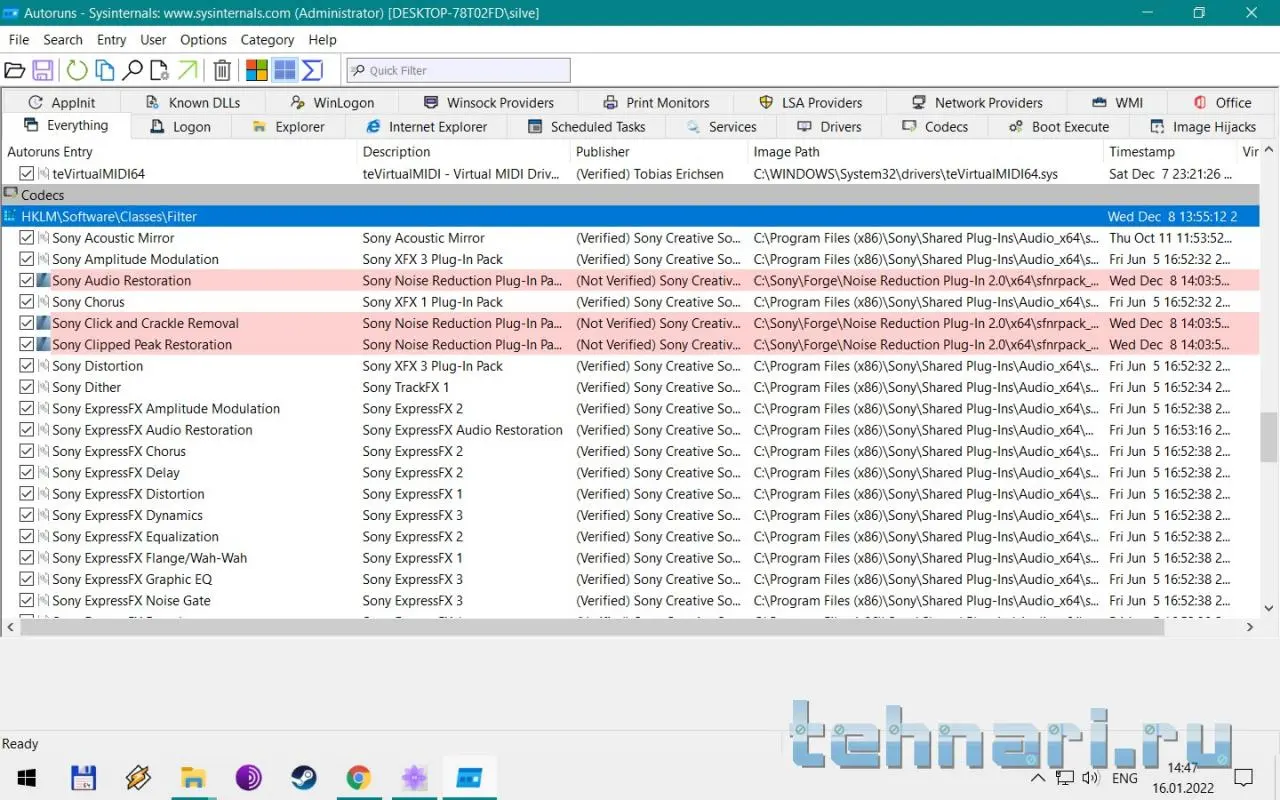This screenshot has width=1280, height=800.
Task: Uncheck the Sony Distortion entry checkbox
Action: click(27, 366)
